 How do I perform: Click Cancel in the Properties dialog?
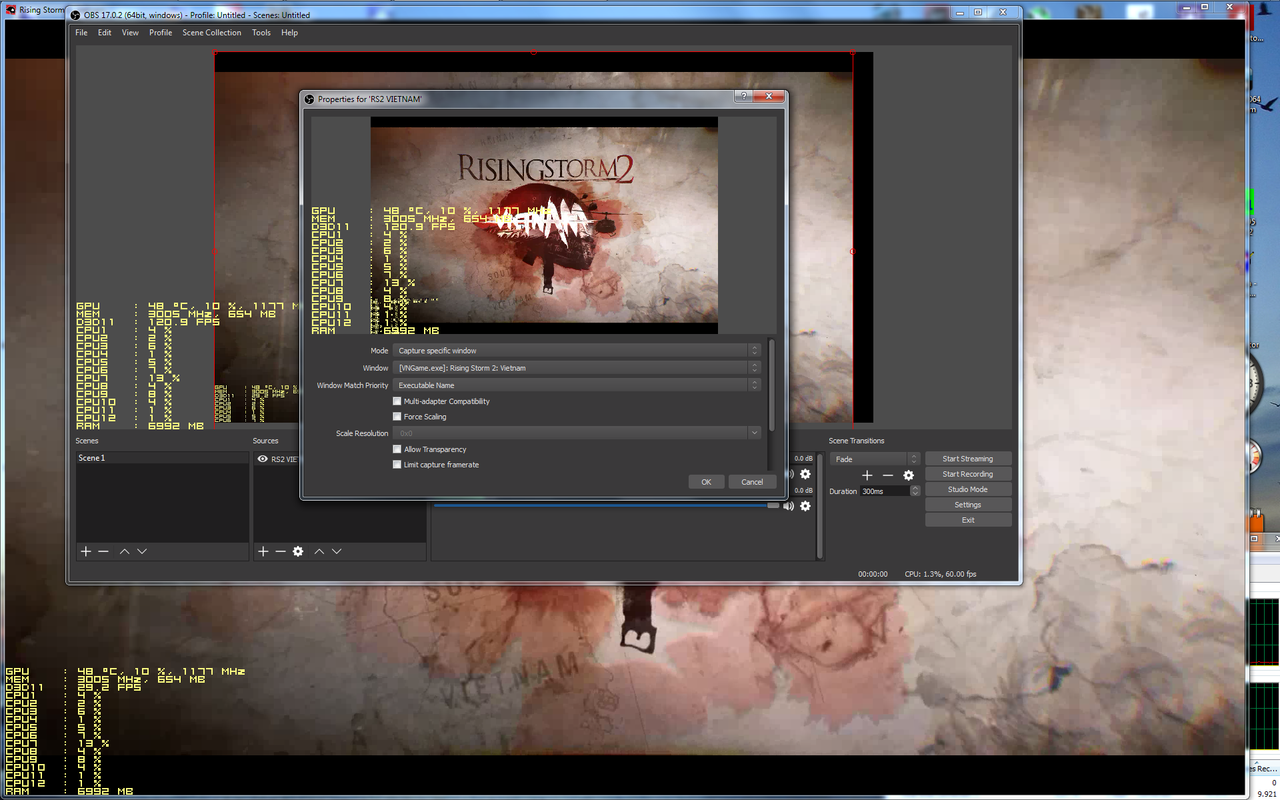pos(752,482)
